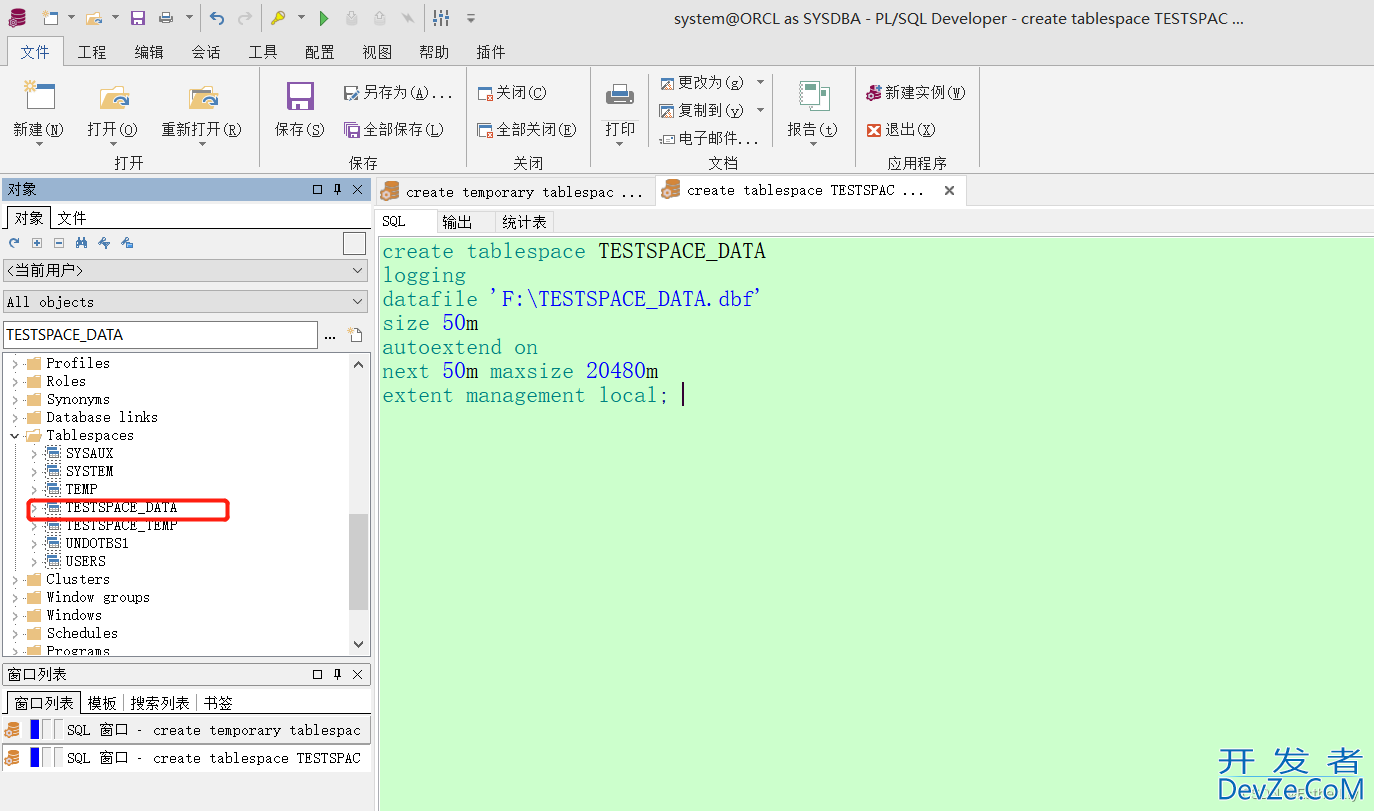Open the quick-access toolbar customize arrow

pos(471,18)
